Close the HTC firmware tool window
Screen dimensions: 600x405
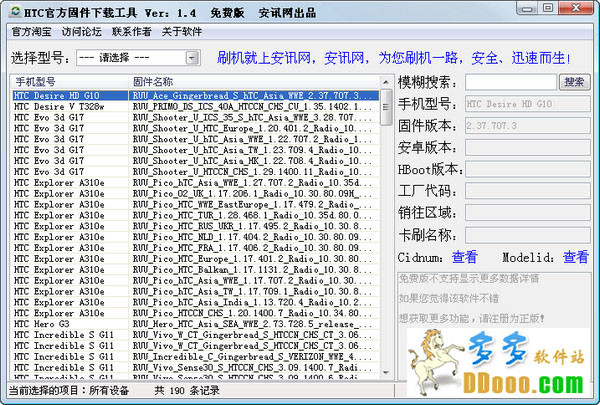click(x=576, y=8)
